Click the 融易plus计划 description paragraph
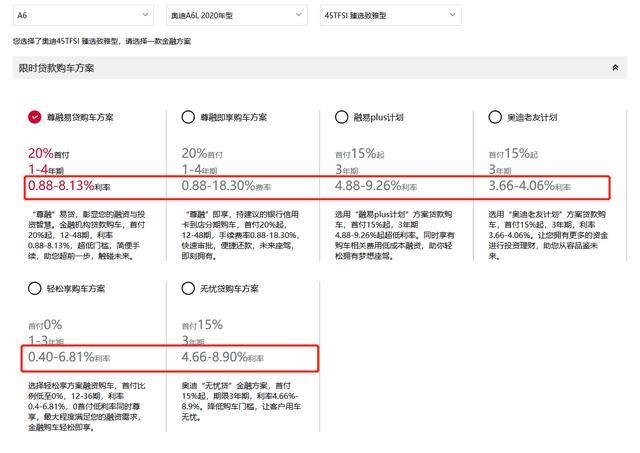The height and width of the screenshot is (453, 640). click(395, 235)
